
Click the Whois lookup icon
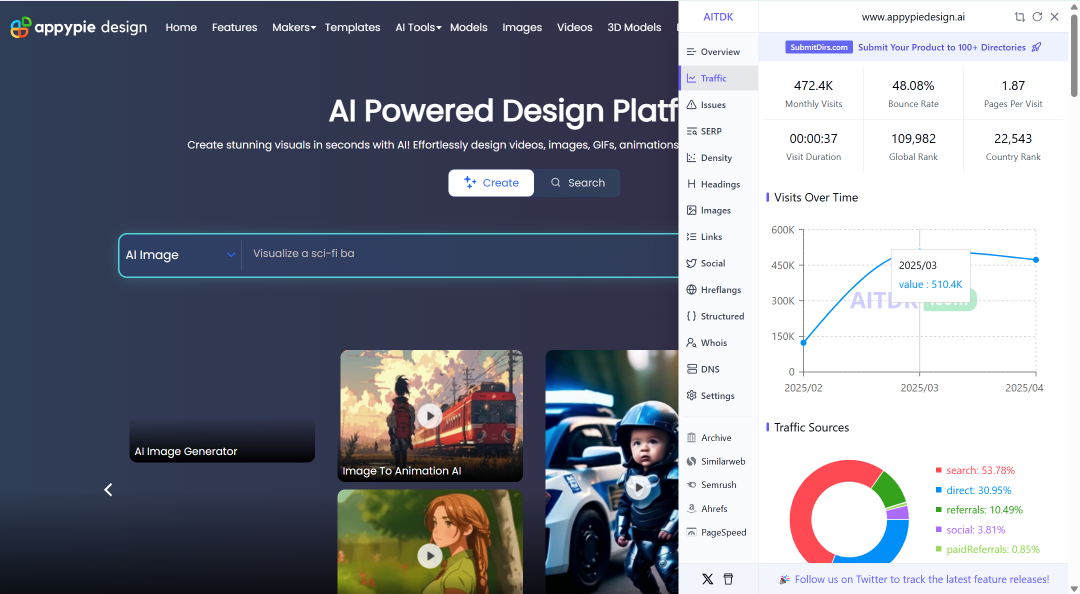[692, 342]
